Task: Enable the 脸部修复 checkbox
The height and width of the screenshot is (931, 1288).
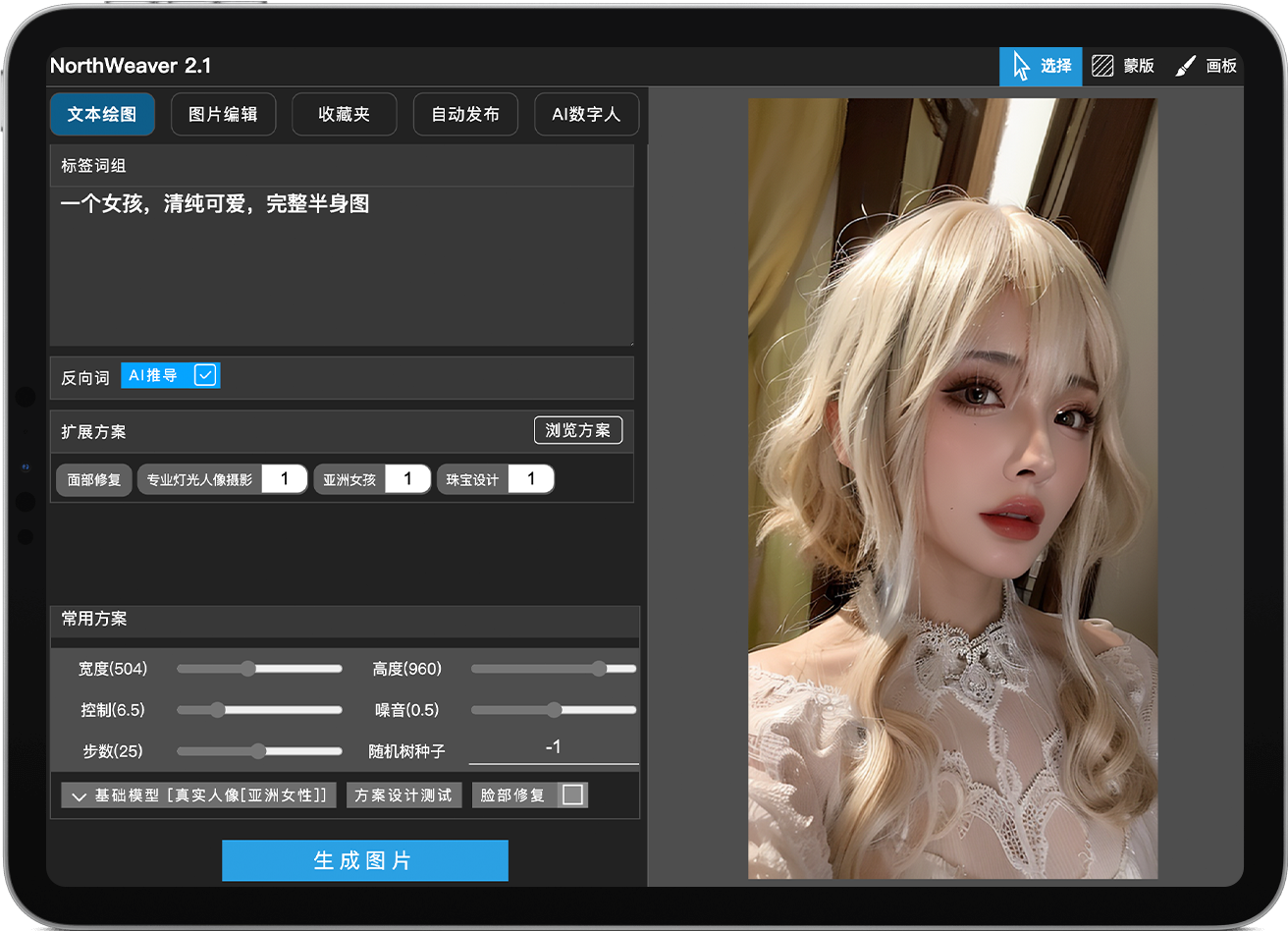Action: coord(572,794)
